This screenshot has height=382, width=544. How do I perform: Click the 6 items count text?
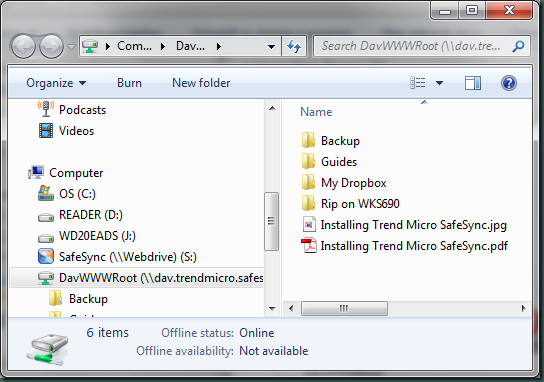(108, 333)
